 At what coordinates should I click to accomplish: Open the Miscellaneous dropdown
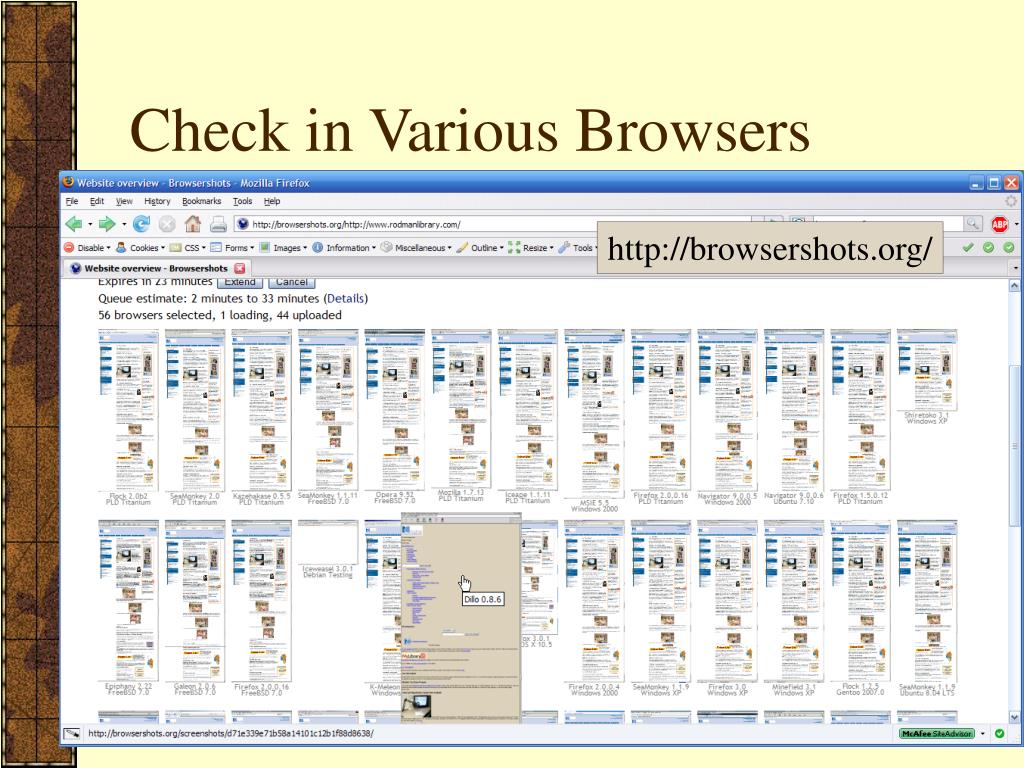point(416,248)
